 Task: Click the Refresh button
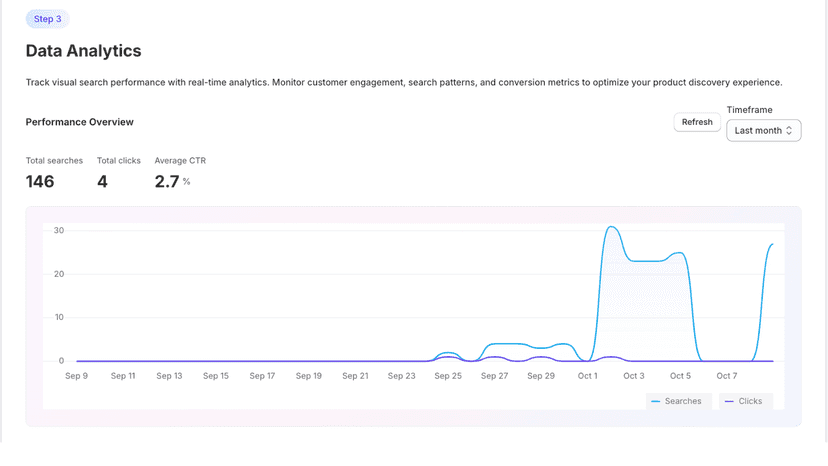pyautogui.click(x=697, y=122)
